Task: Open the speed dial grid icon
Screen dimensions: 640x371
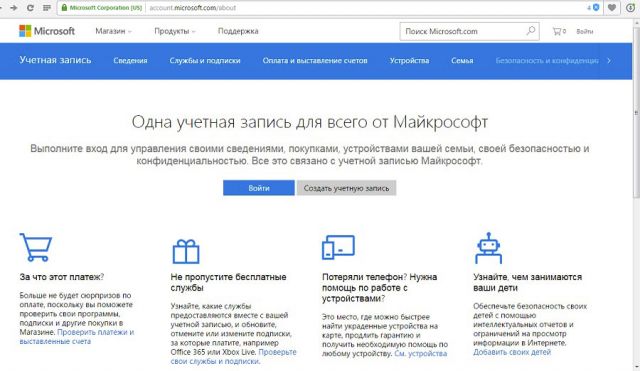Action: 47,7
